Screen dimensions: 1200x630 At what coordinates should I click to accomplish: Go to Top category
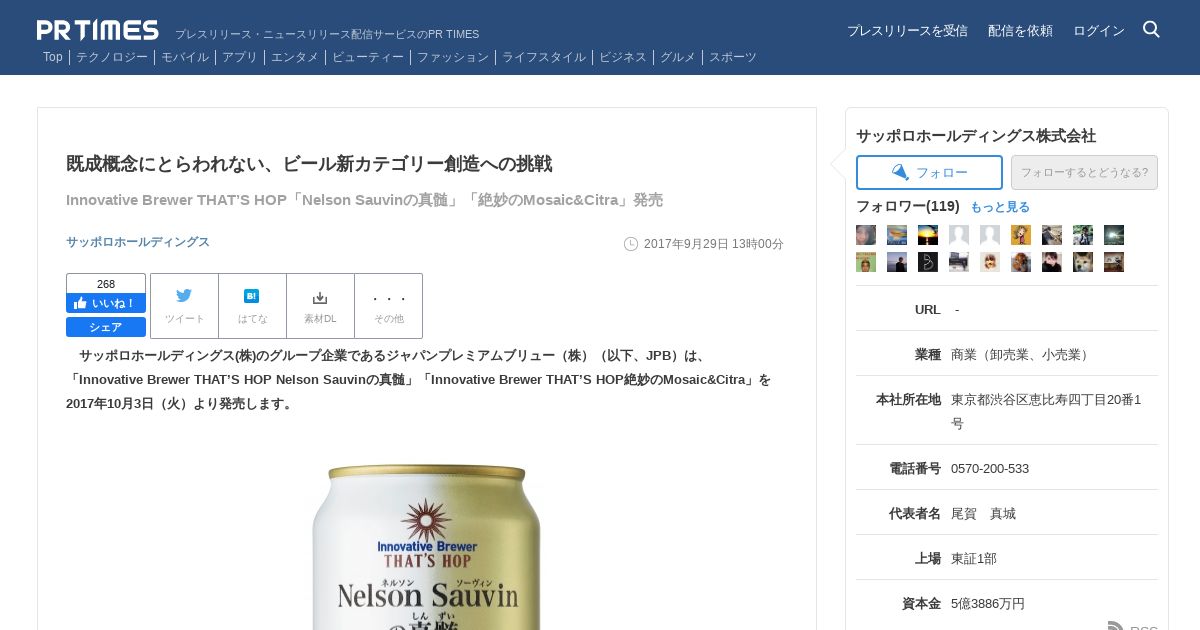53,57
